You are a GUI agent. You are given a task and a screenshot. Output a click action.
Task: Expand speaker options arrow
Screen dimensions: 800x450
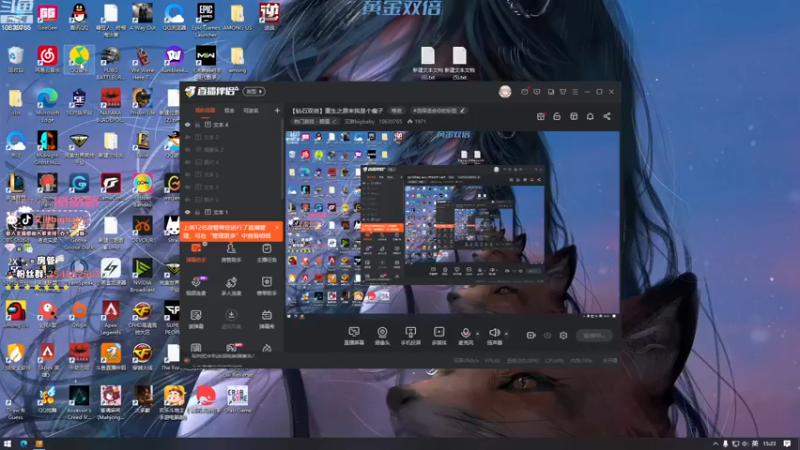click(x=506, y=334)
